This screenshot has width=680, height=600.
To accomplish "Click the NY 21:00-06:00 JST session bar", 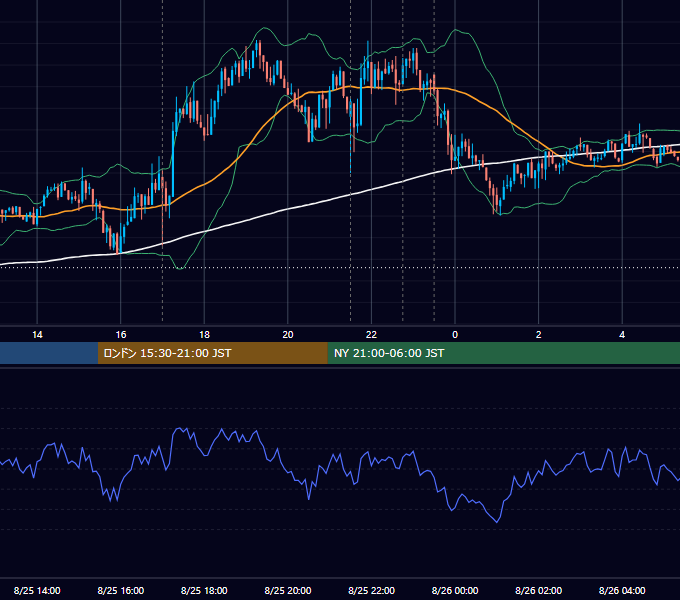I will coord(503,353).
